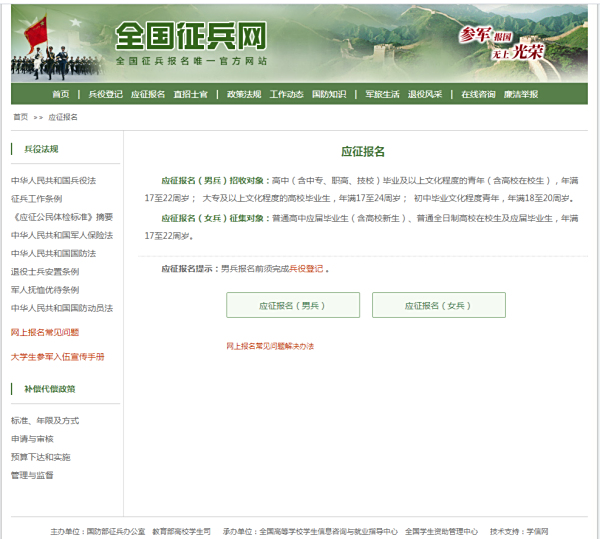This screenshot has height=539, width=600.
Task: Open 国防知识 from the navigation bar
Action: coord(329,94)
